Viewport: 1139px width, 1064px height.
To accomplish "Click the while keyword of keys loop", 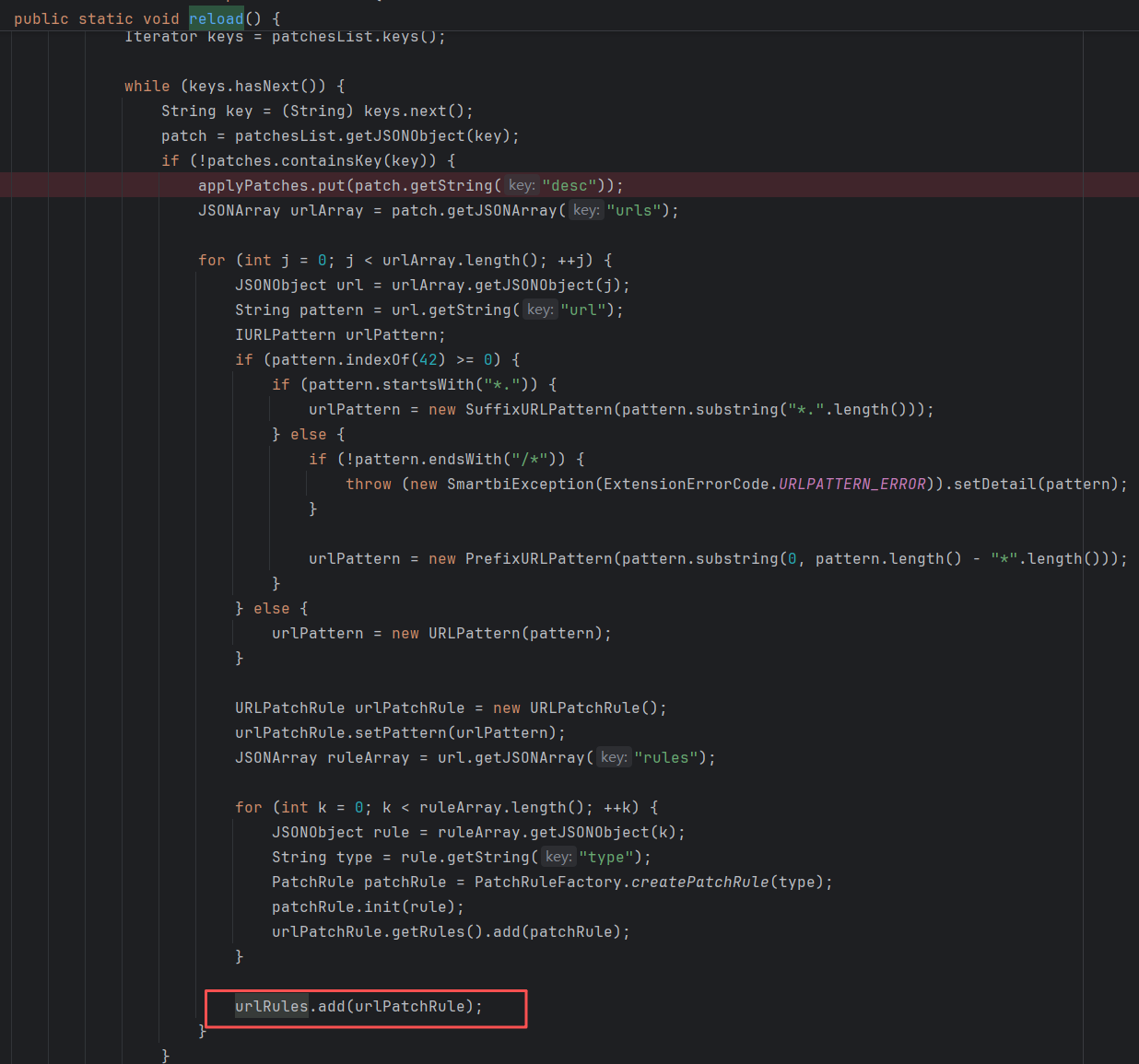I will (x=147, y=86).
